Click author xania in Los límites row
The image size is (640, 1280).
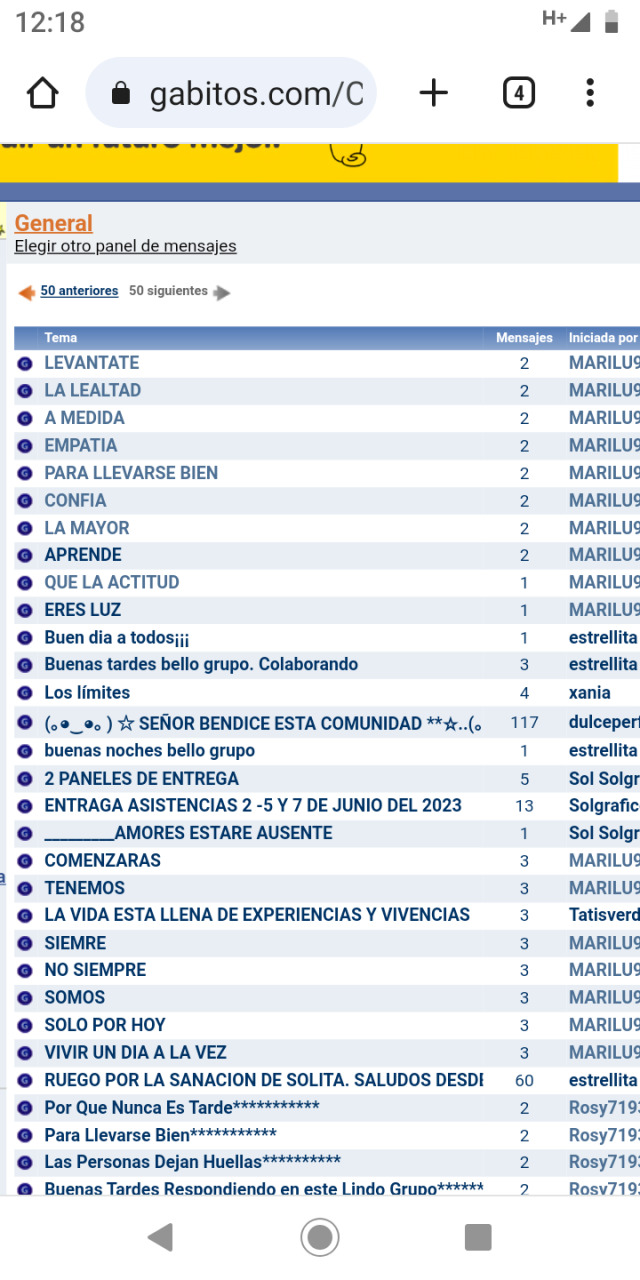click(x=590, y=692)
